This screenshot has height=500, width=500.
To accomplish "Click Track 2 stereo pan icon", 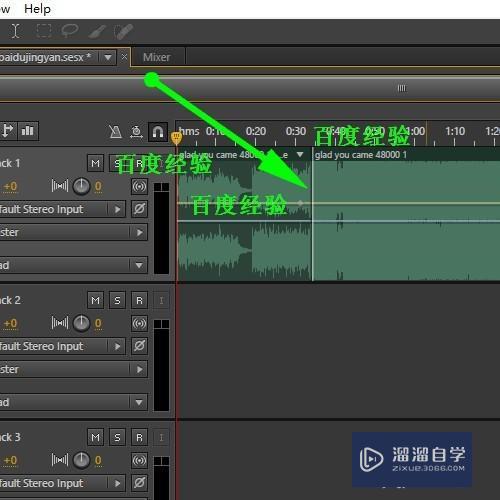I will [60, 323].
